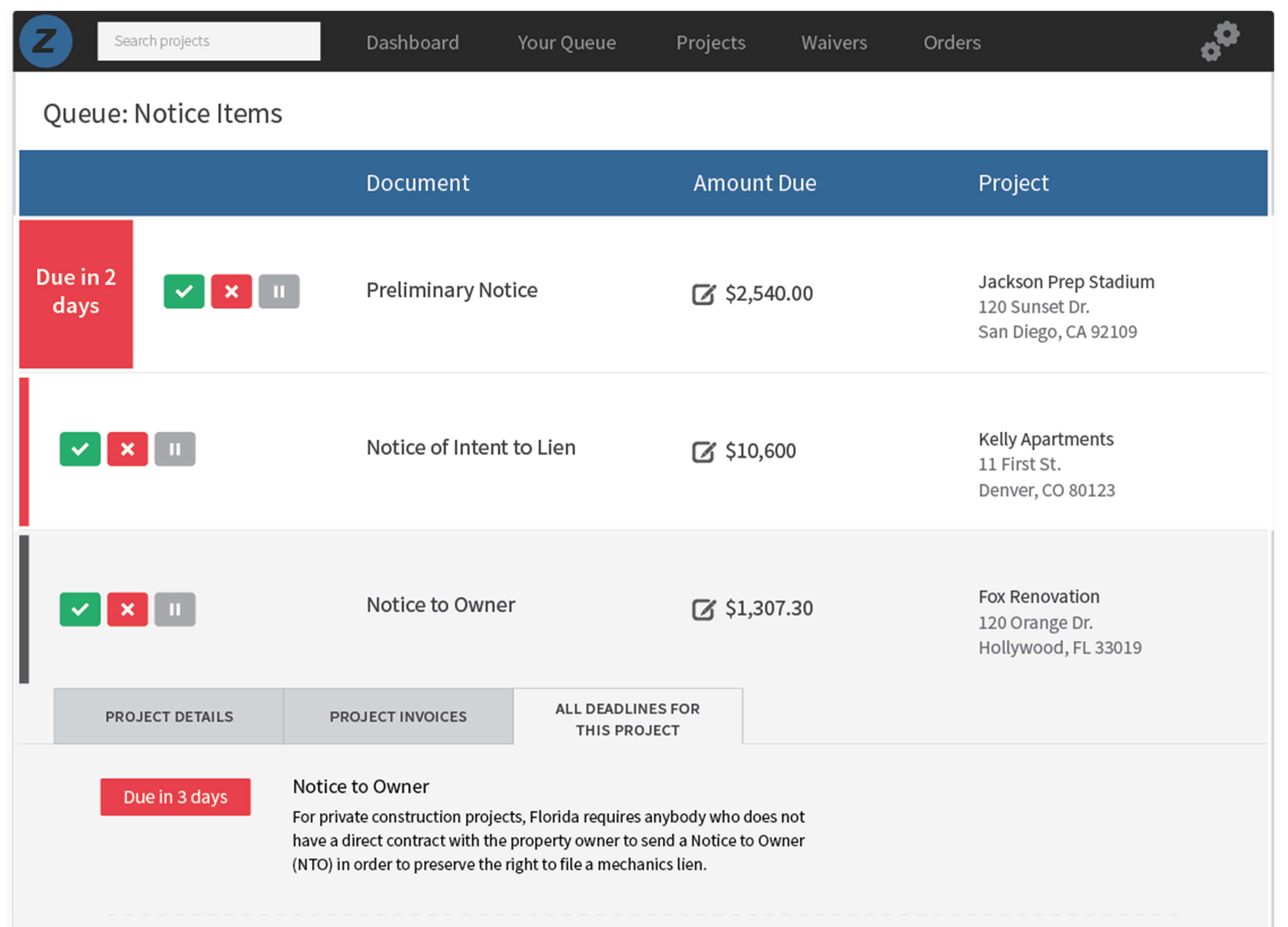The image size is (1288, 927).
Task: Approve the Preliminary Notice with green checkmark
Action: [184, 292]
